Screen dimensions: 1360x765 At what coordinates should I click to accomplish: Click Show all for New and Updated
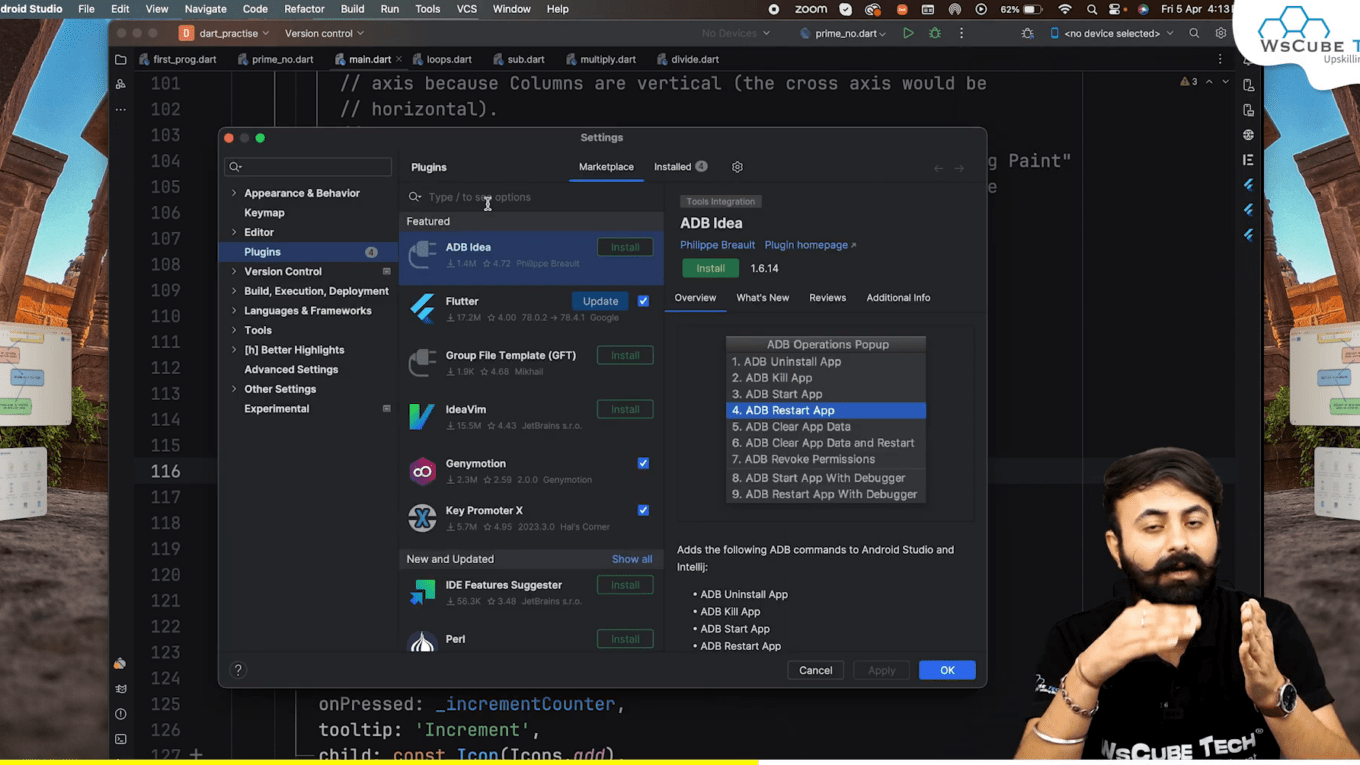pyautogui.click(x=632, y=559)
